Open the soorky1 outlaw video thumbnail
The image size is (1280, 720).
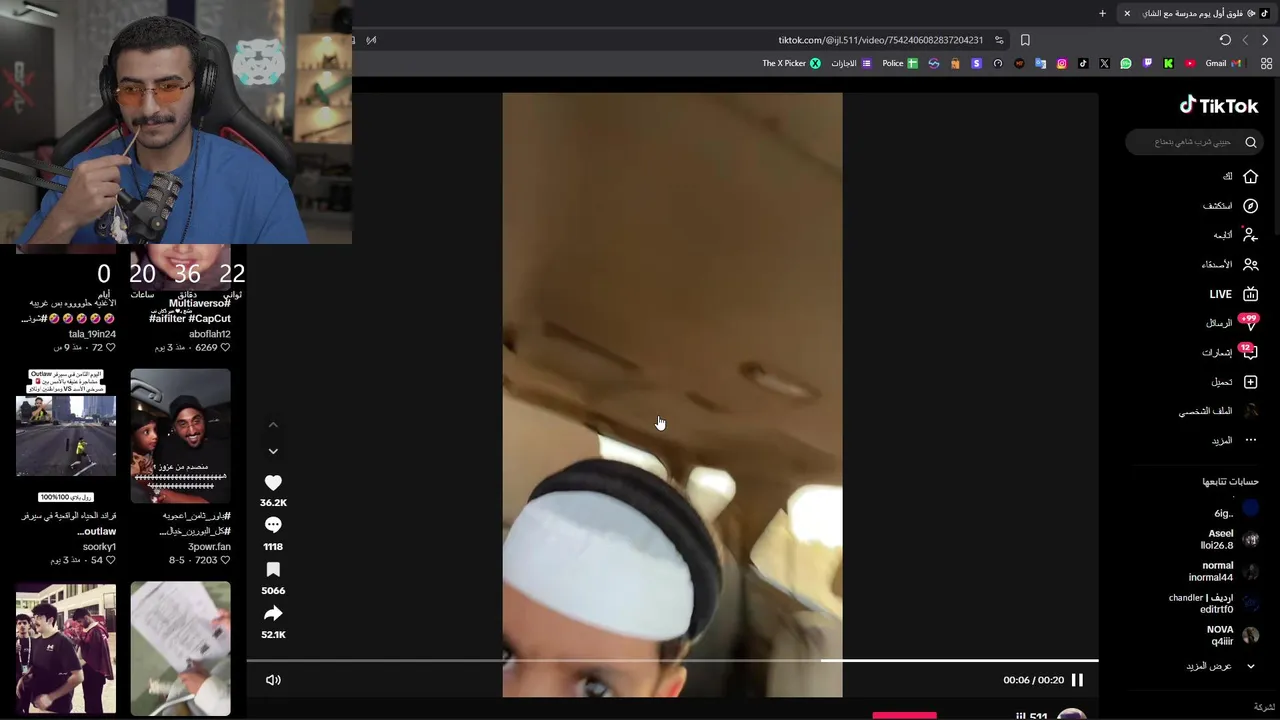point(66,436)
